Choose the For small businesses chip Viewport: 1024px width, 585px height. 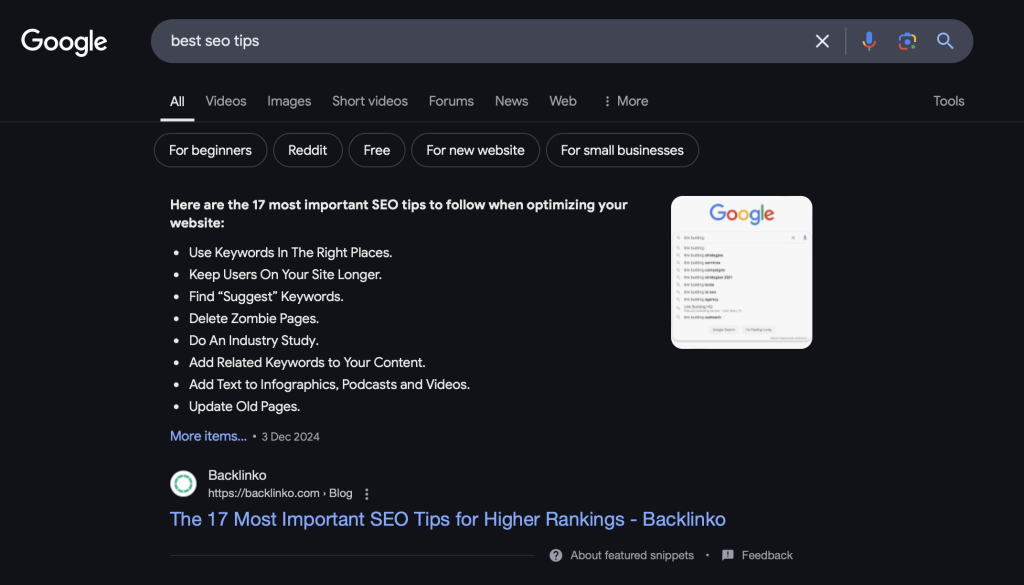622,150
